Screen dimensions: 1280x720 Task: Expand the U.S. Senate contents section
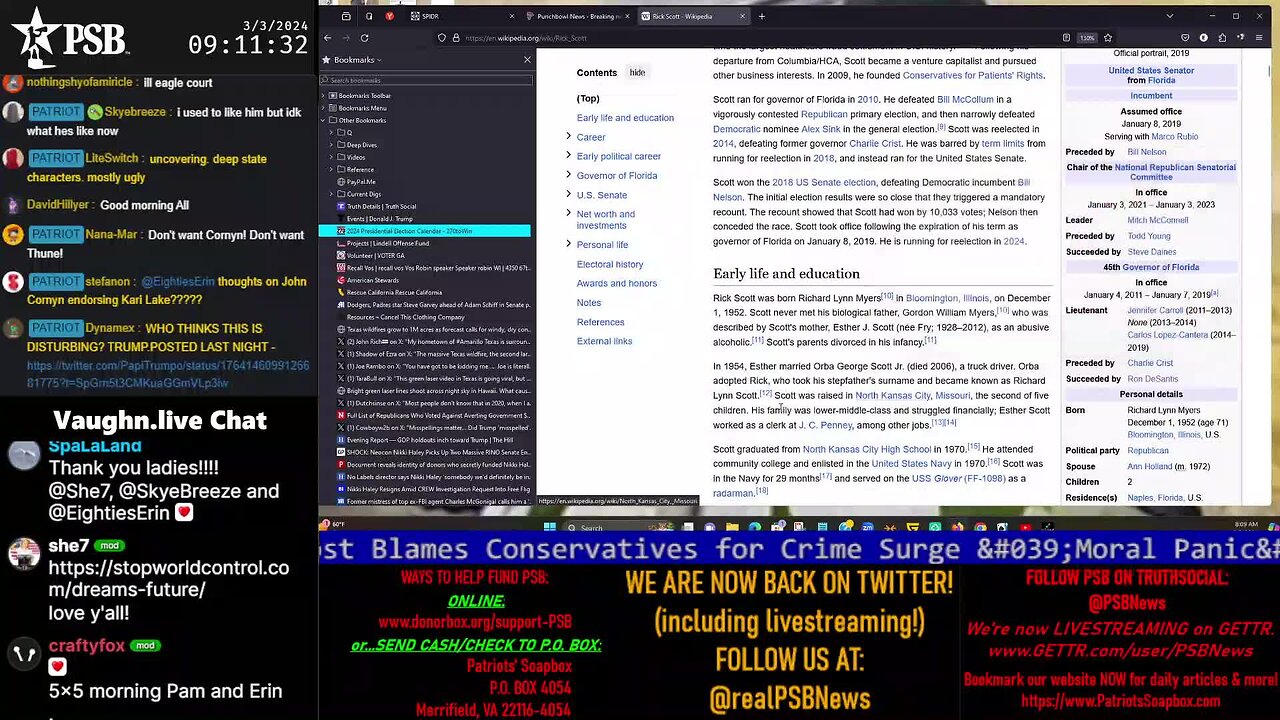(568, 195)
